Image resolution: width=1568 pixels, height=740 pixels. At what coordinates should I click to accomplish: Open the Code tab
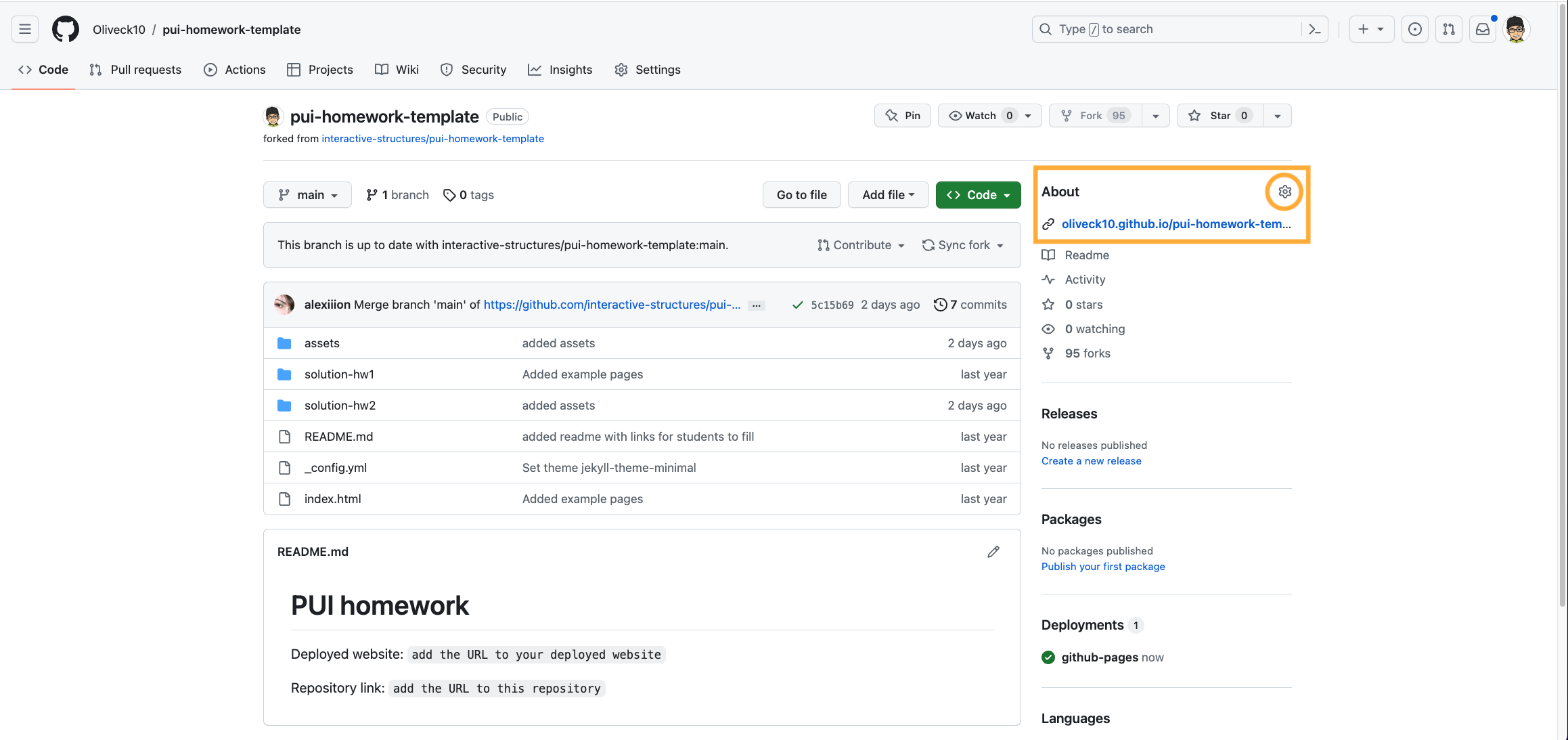[43, 70]
